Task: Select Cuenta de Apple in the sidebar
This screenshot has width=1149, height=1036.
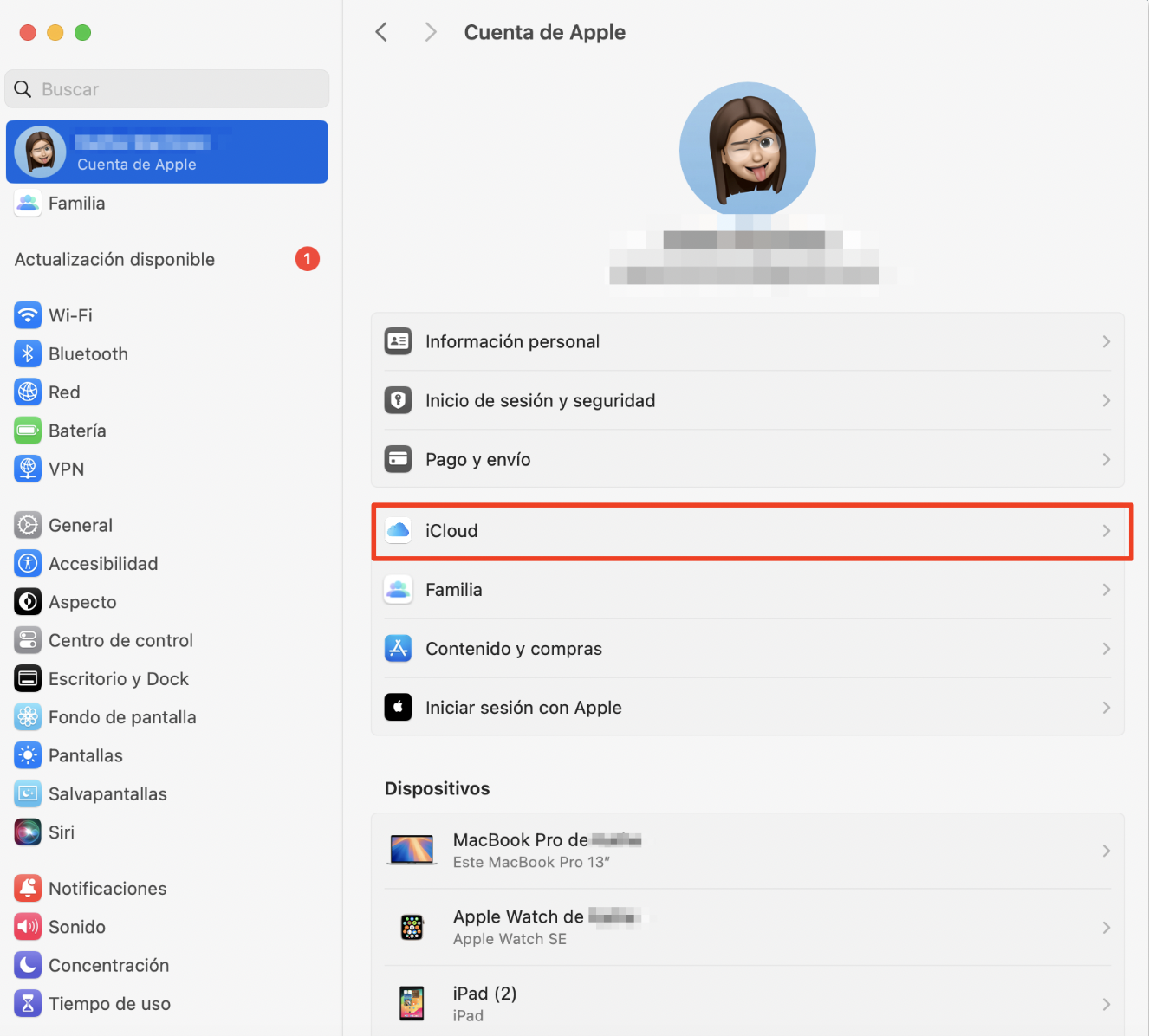Action: (x=166, y=152)
